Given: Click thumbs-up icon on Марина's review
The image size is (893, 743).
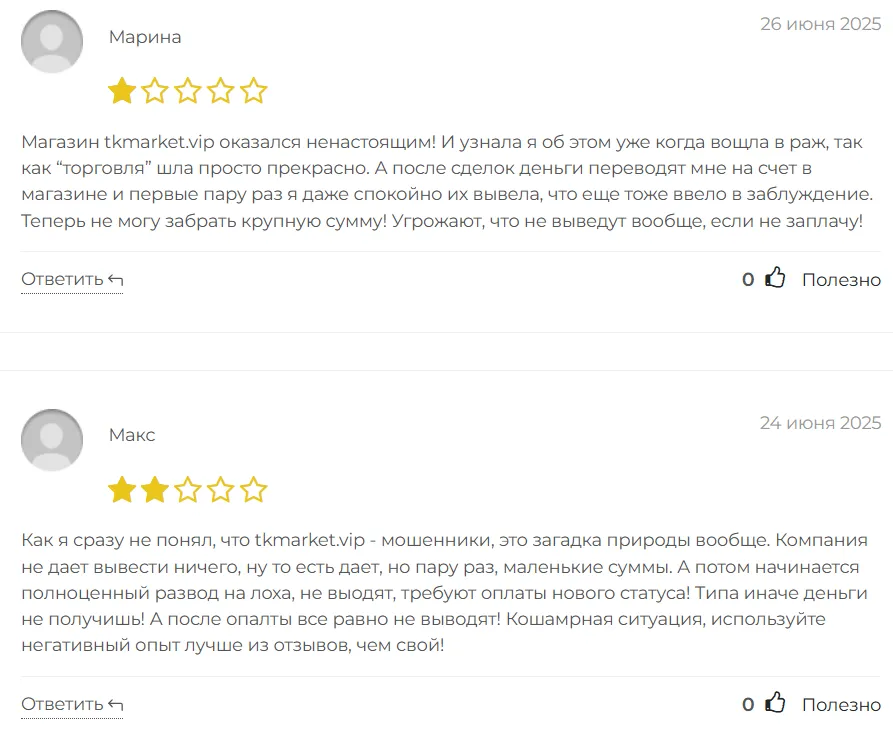Looking at the screenshot, I should 775,279.
